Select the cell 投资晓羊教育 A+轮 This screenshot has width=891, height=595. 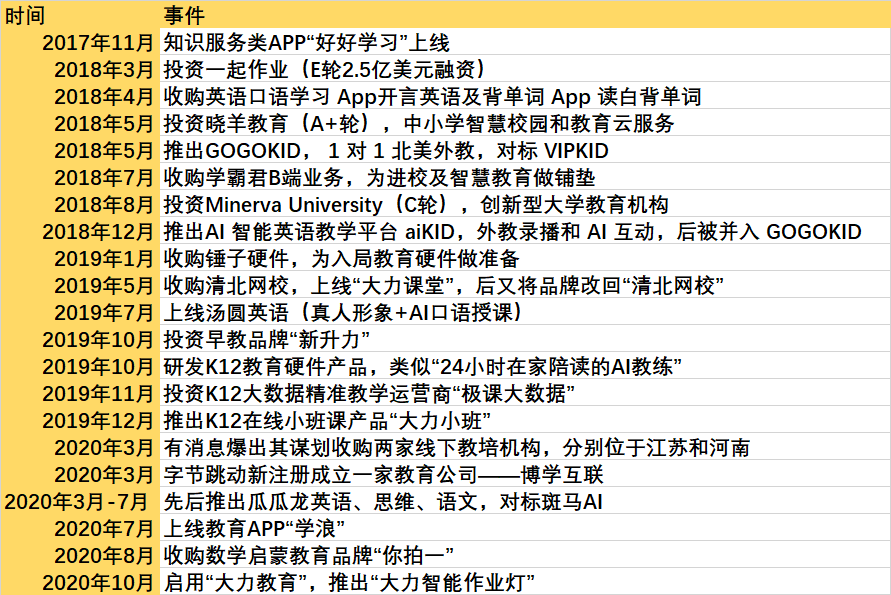pyautogui.click(x=525, y=123)
